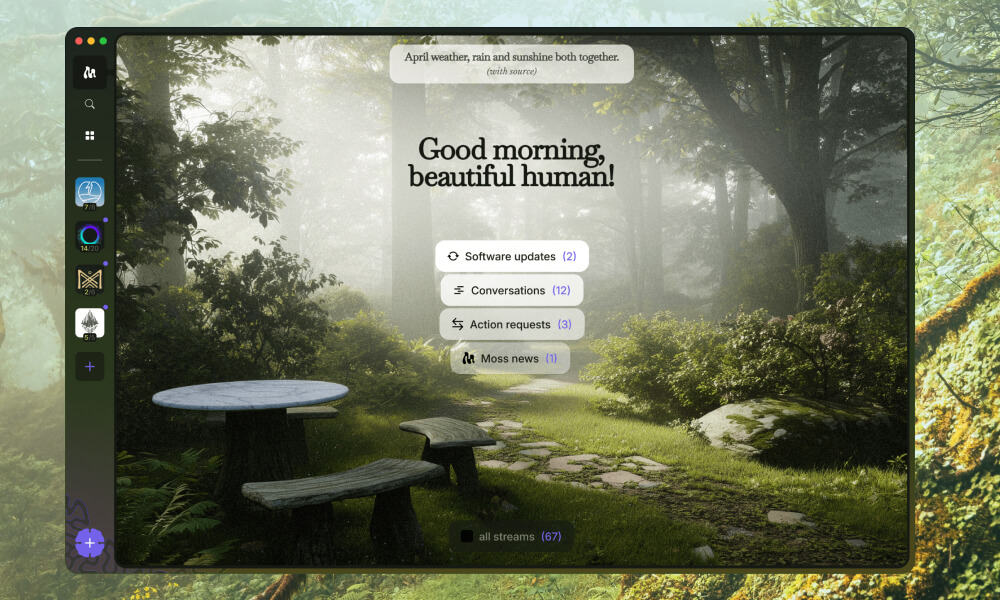This screenshot has width=1000, height=600.
Task: Open Action requests (3)
Action: point(511,325)
